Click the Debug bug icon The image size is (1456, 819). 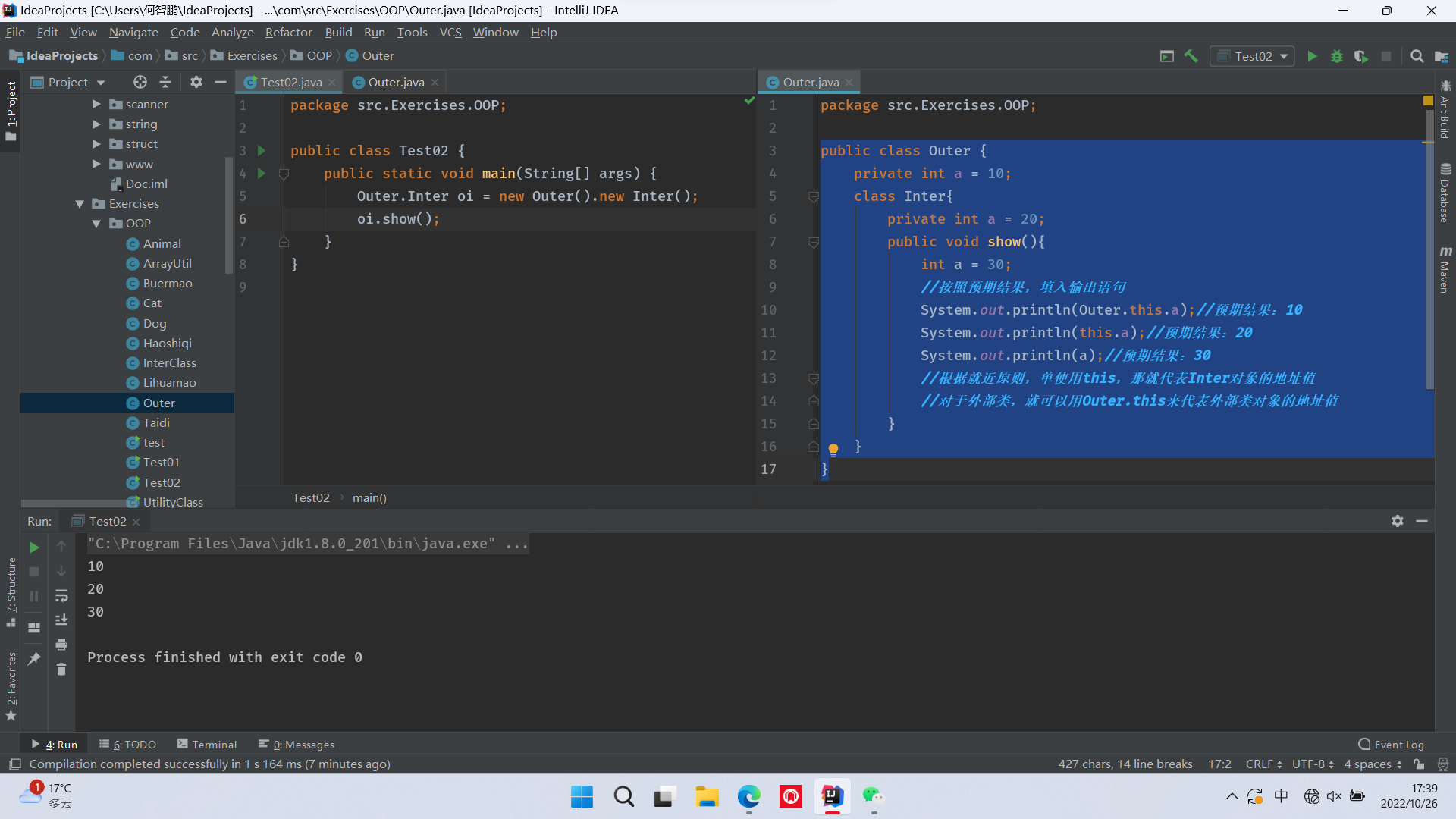point(1337,56)
